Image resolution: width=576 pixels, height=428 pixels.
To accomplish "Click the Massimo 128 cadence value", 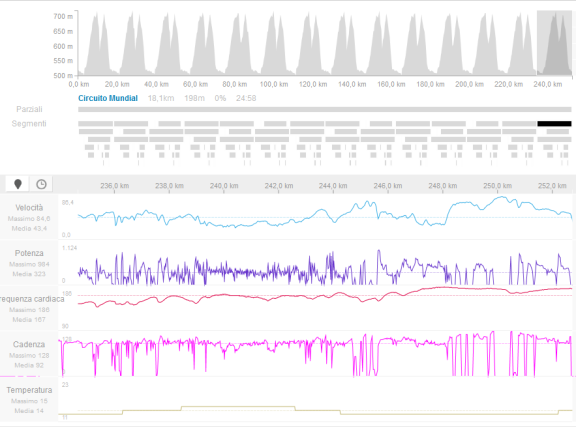I will pos(29,355).
